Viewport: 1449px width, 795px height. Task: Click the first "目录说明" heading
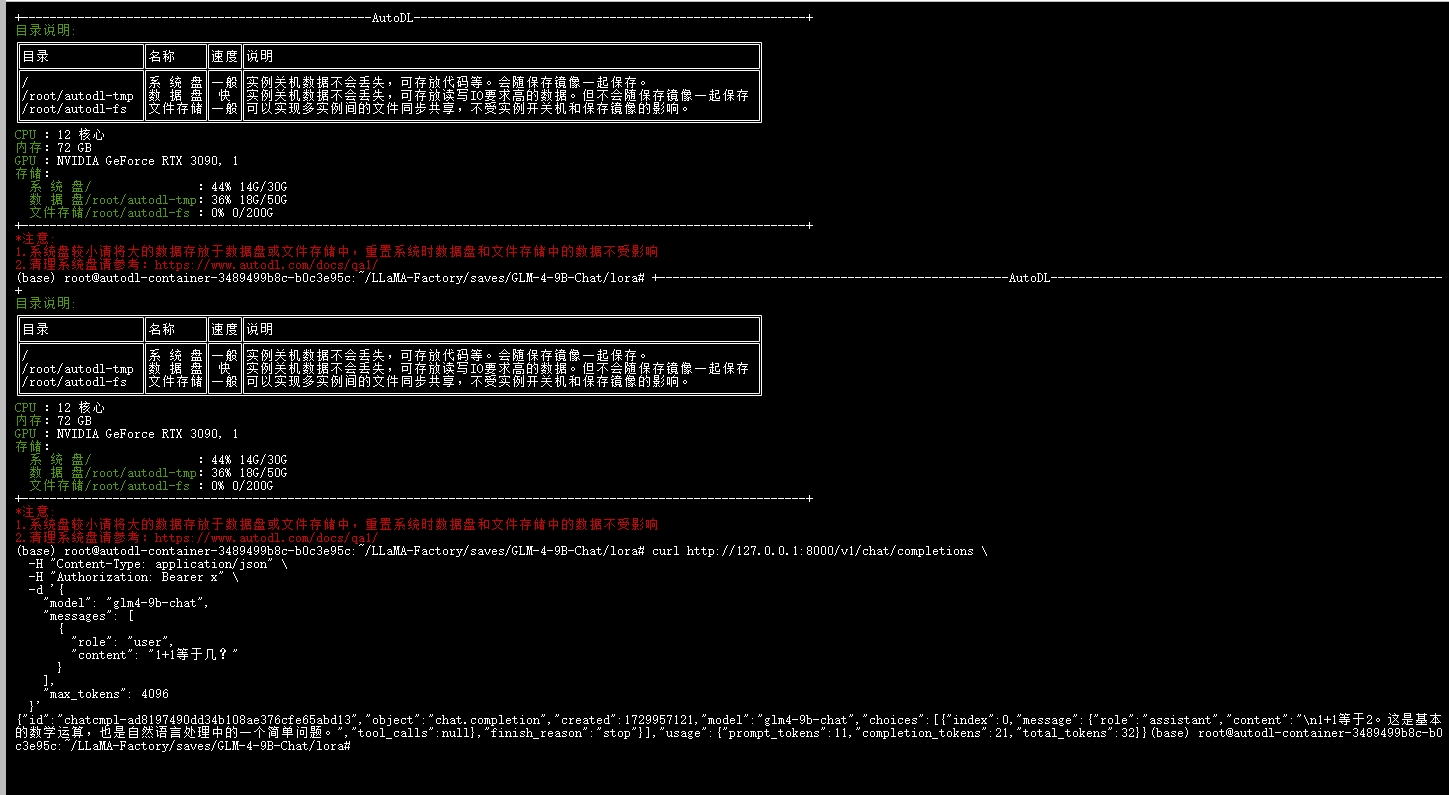point(45,30)
